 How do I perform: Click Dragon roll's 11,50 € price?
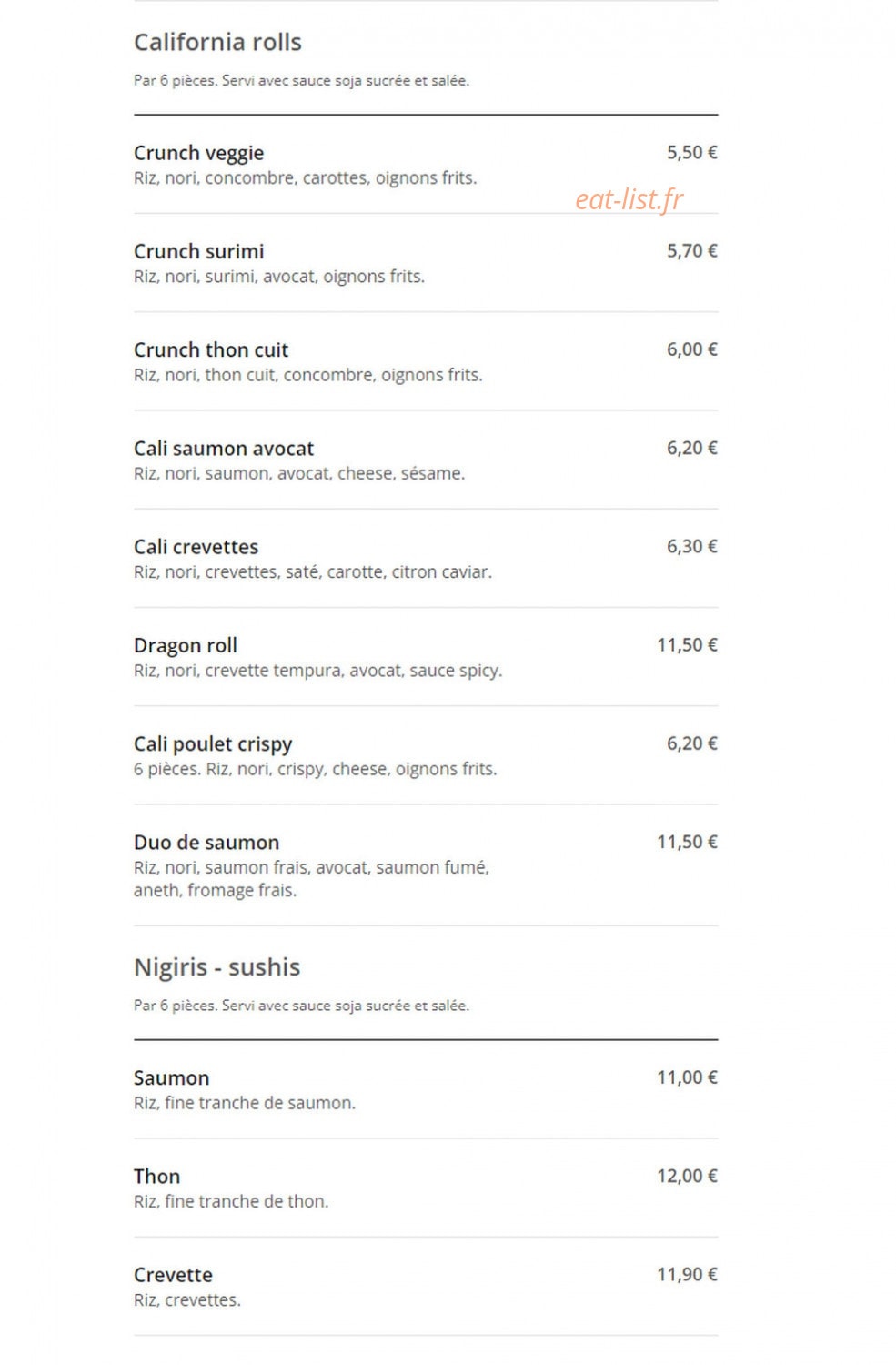pos(688,645)
